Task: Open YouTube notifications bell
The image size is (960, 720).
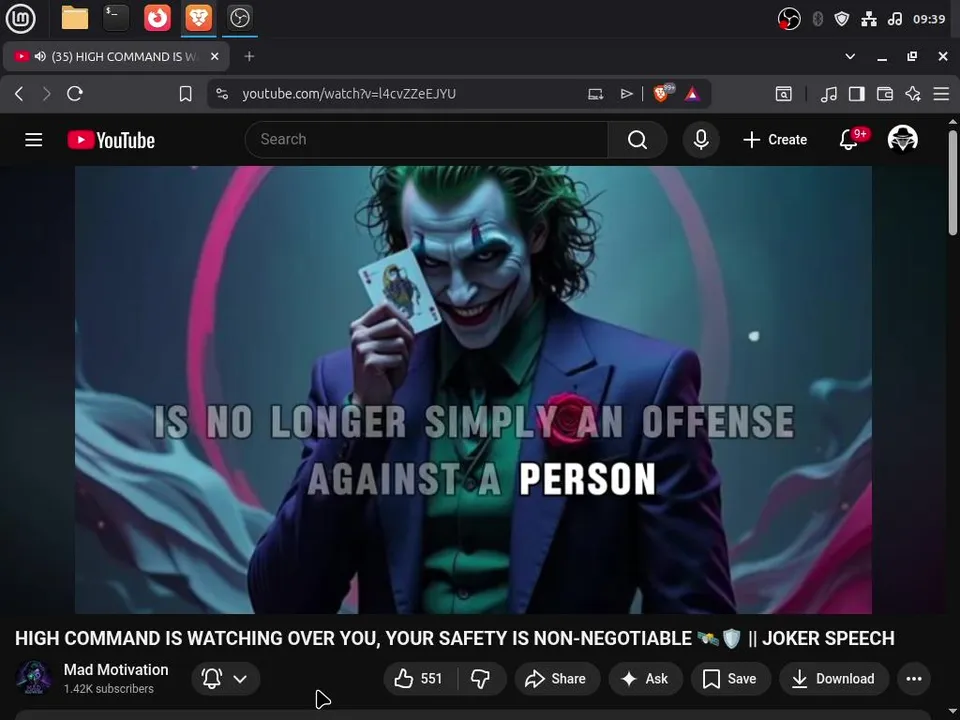Action: coord(849,140)
